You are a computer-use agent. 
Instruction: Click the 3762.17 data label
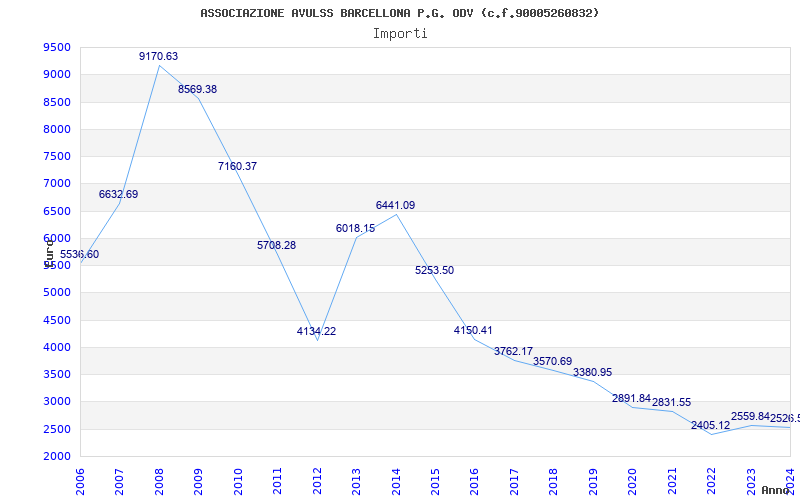[513, 352]
